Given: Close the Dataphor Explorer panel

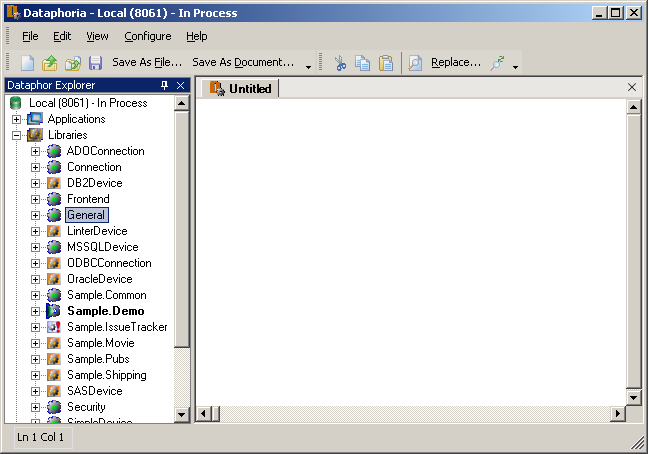Looking at the screenshot, I should (x=180, y=86).
